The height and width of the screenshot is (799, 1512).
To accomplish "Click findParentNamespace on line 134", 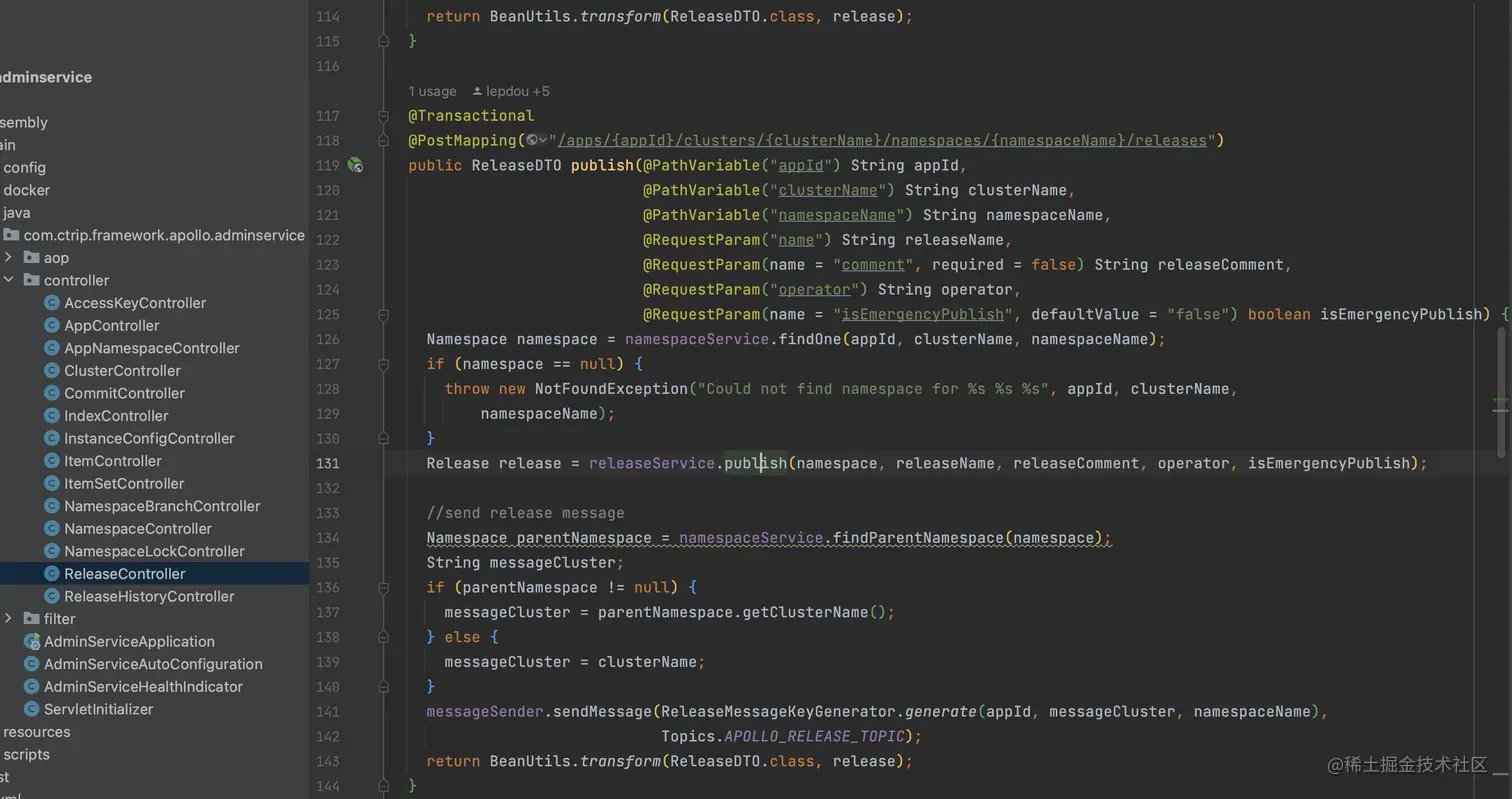I will click(x=917, y=538).
